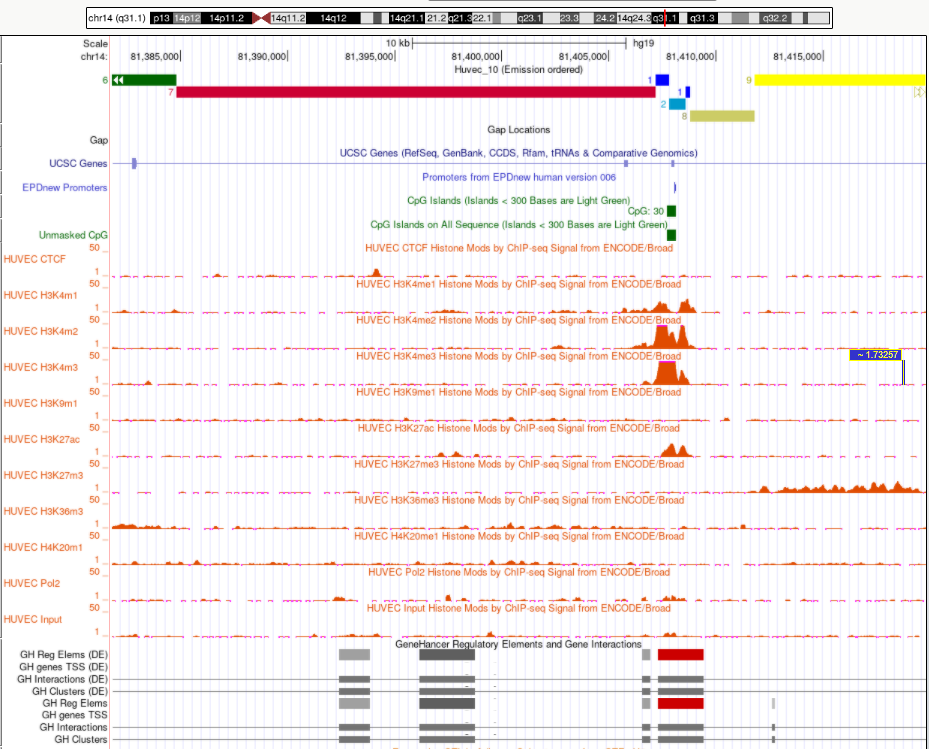This screenshot has height=749, width=929.
Task: Open HUVEC H3K27ac left track label
Action: [41, 439]
